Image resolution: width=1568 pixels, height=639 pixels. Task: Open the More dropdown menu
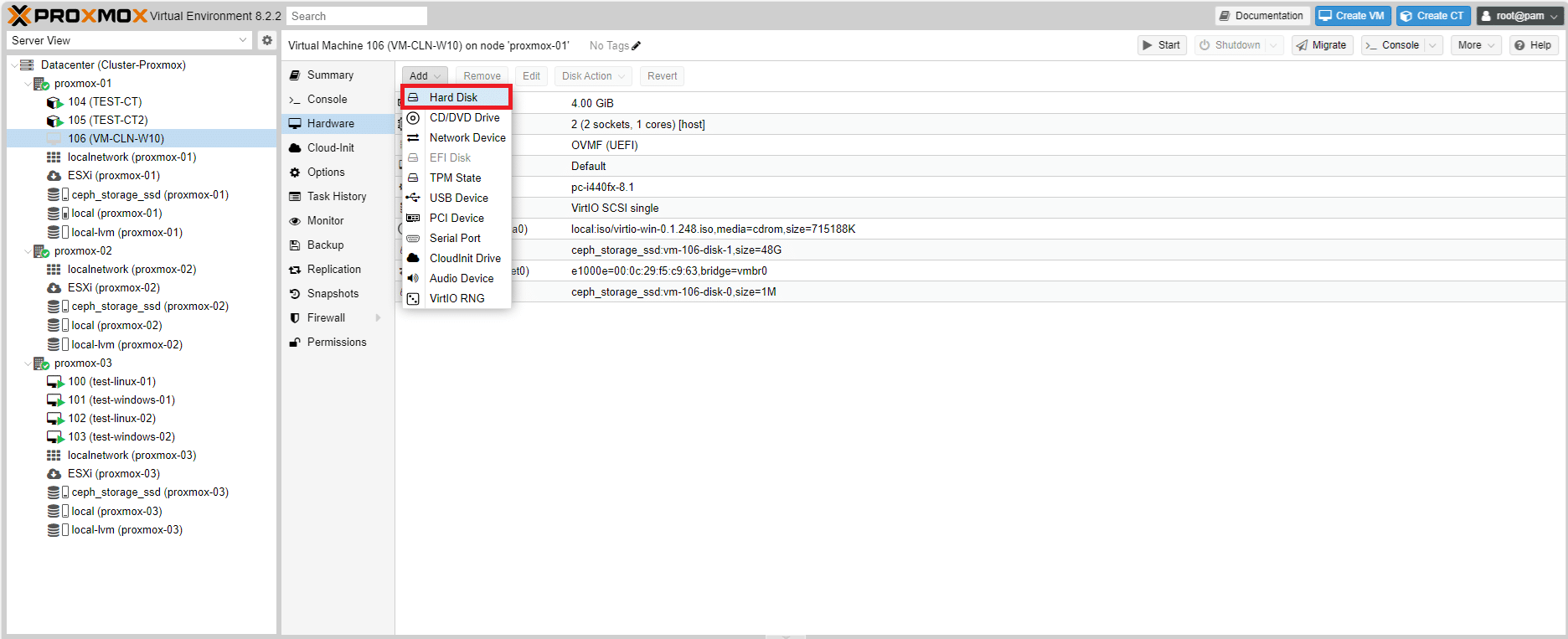pos(1475,45)
